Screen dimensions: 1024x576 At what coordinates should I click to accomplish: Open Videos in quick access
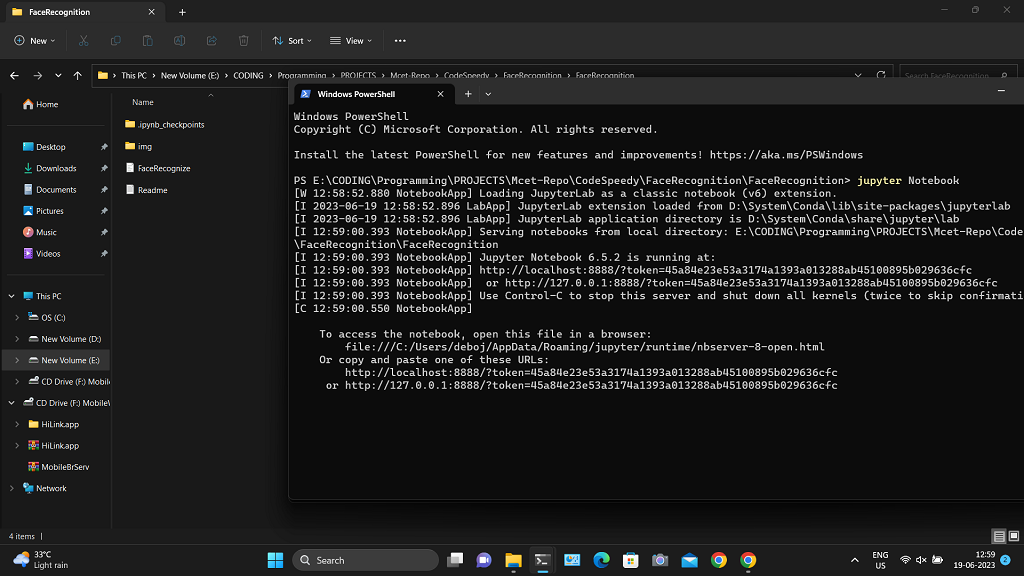click(x=42, y=253)
